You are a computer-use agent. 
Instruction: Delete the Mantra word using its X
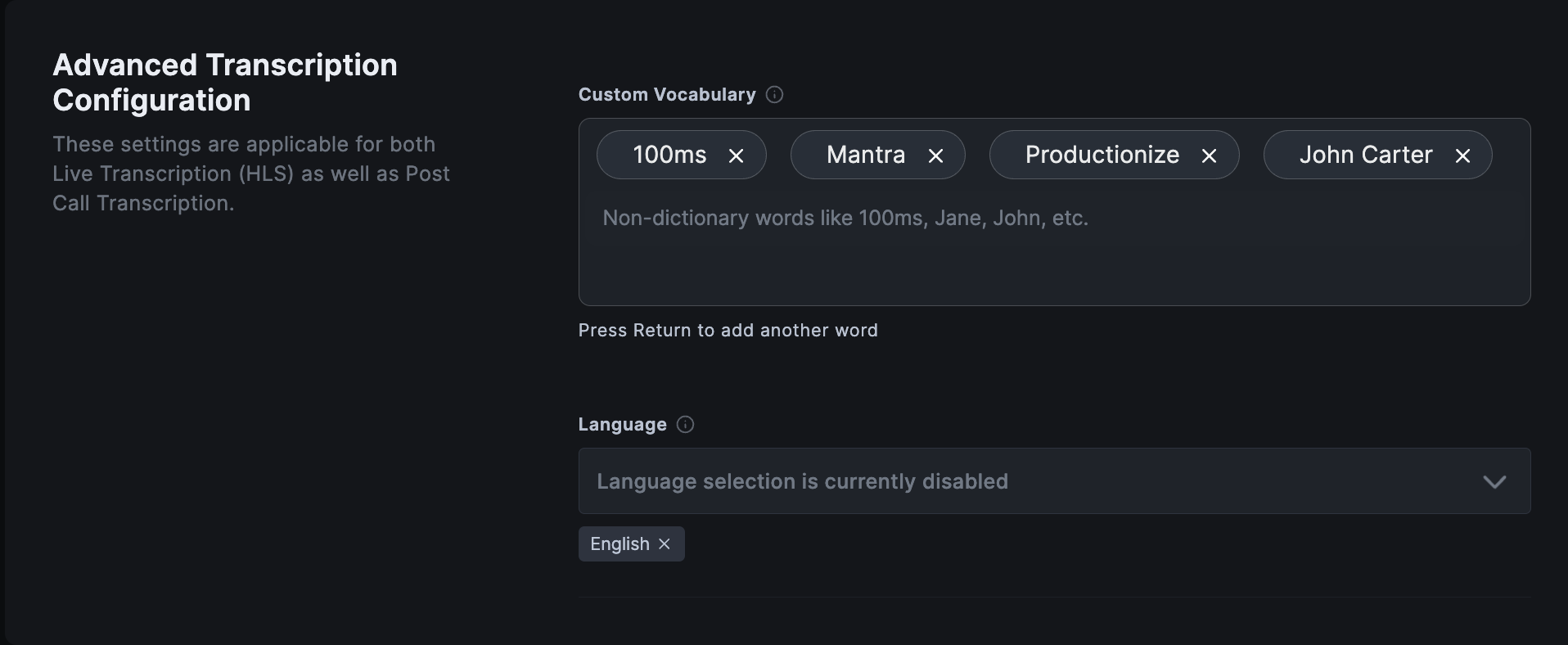[935, 156]
